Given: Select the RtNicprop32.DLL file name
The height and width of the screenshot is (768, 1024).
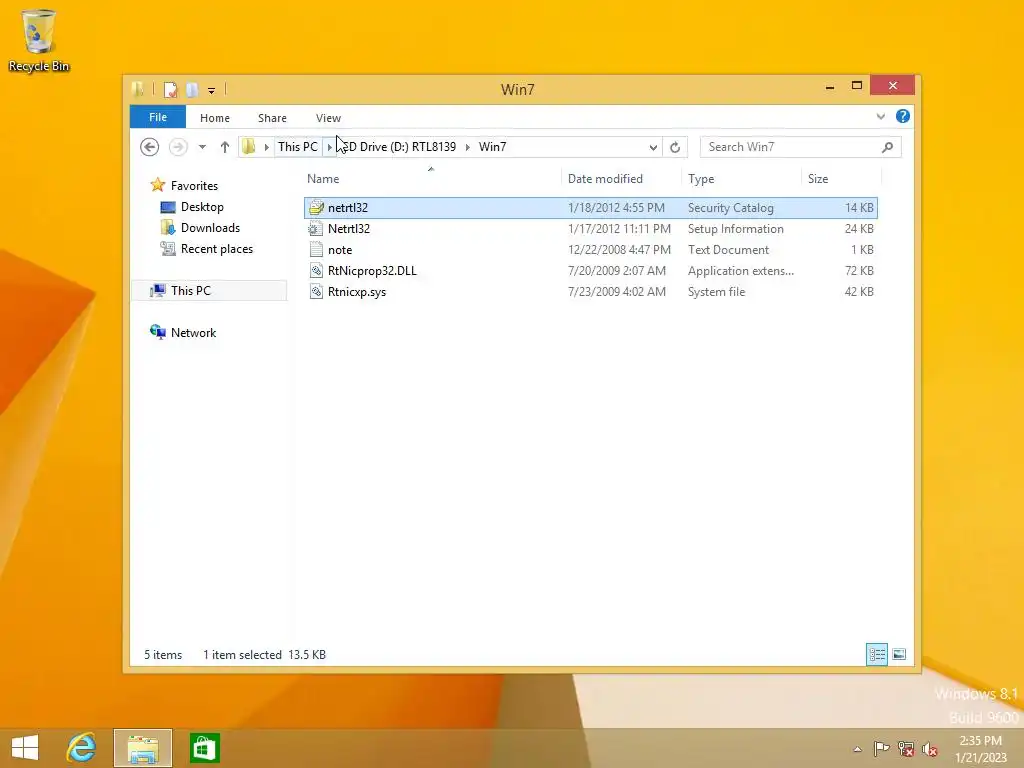Looking at the screenshot, I should (x=372, y=270).
